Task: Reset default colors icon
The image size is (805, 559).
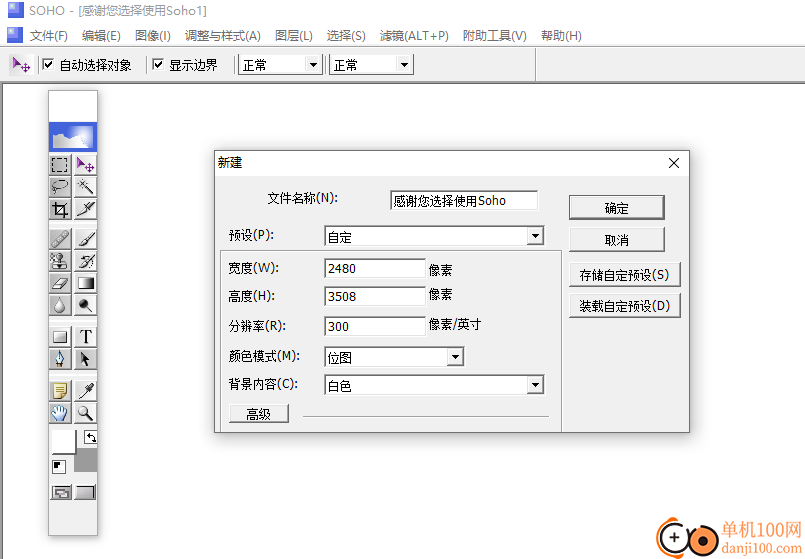Action: (59, 467)
